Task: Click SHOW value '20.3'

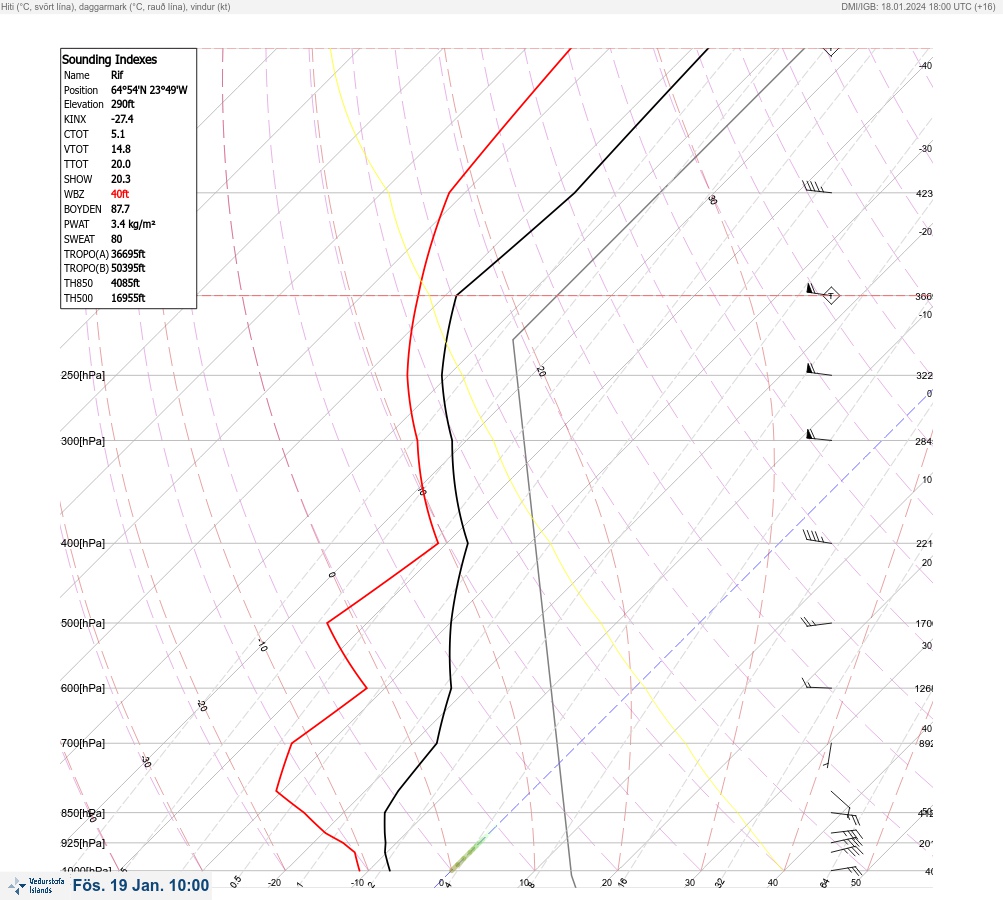Action: [x=121, y=179]
